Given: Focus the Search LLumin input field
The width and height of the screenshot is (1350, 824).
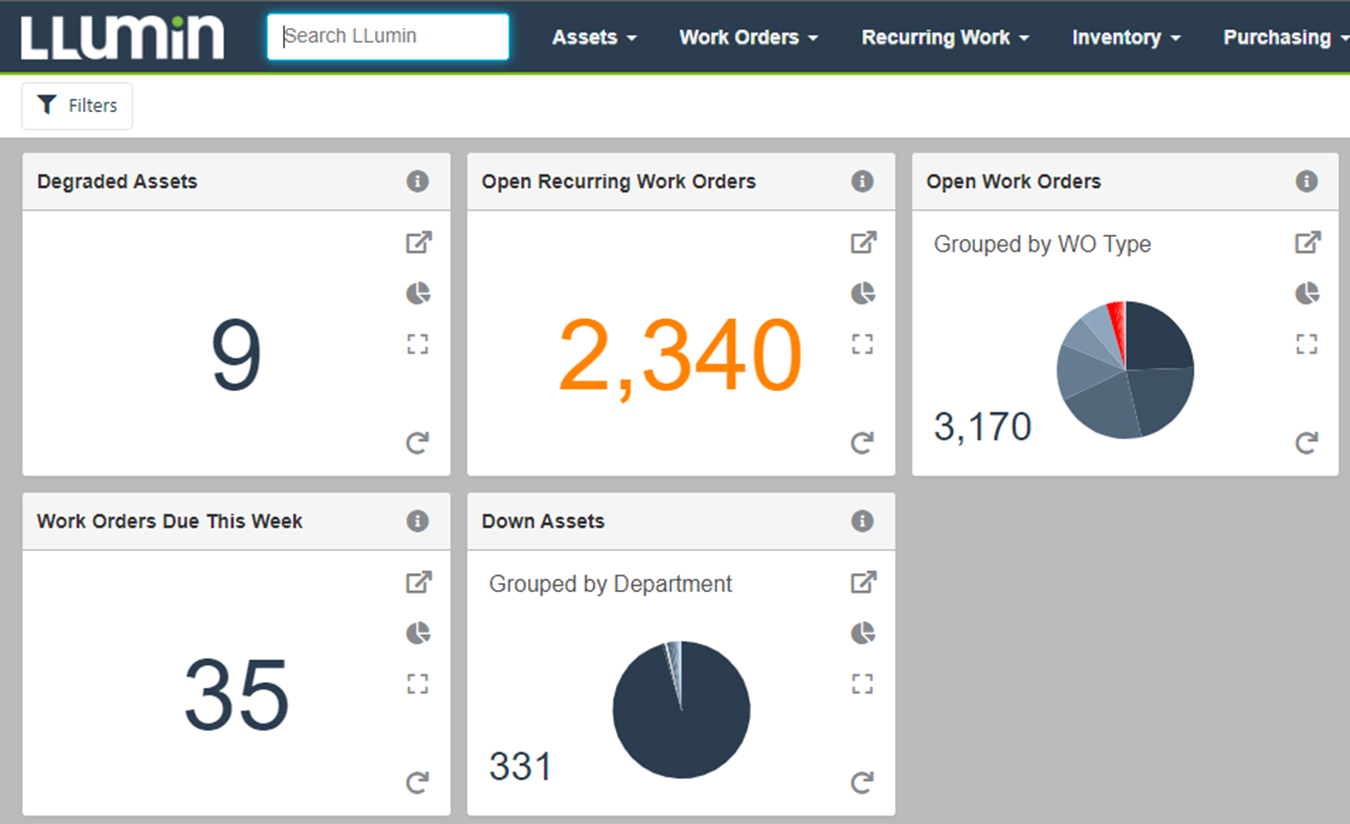Looking at the screenshot, I should pos(388,37).
